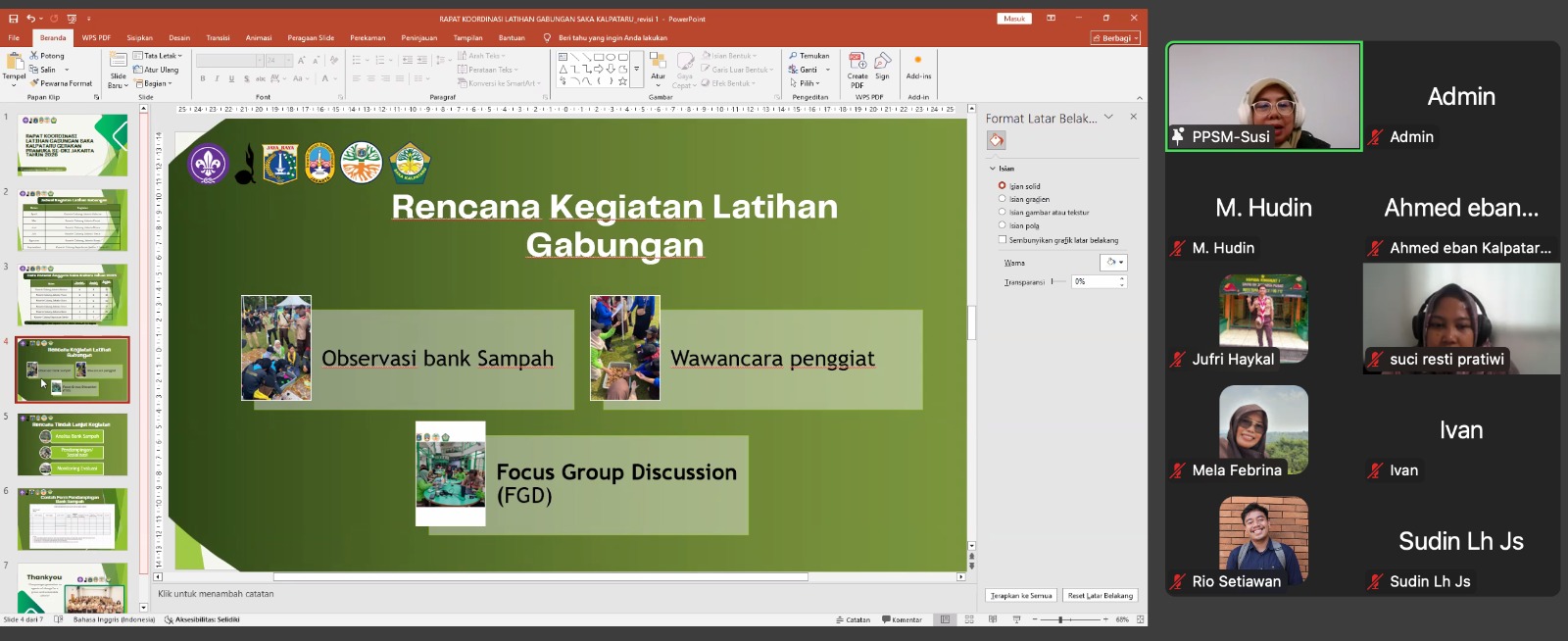Image resolution: width=1568 pixels, height=641 pixels.
Task: Click the Temukan search icon
Action: click(794, 56)
